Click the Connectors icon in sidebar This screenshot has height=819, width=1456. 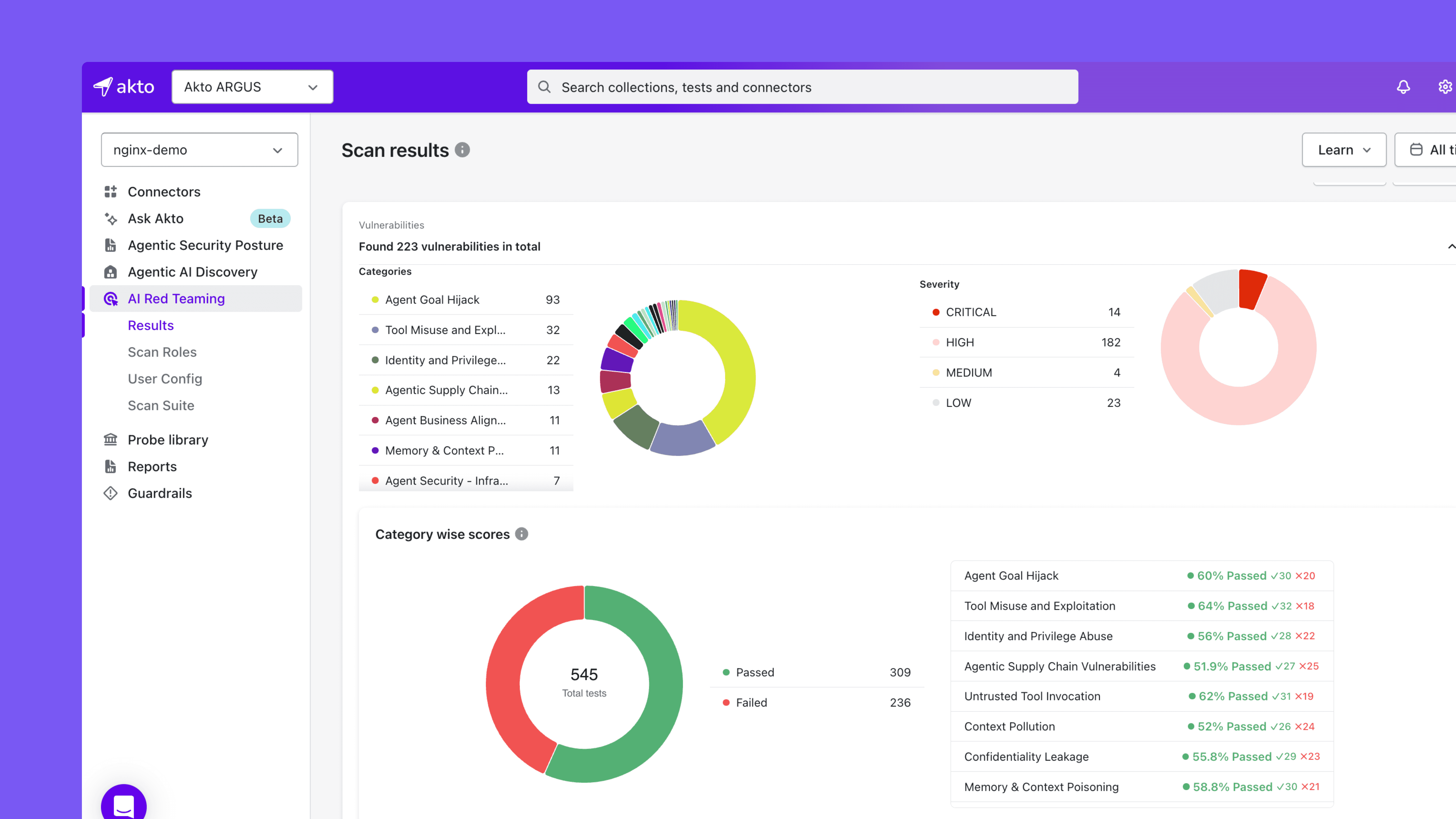coord(111,192)
